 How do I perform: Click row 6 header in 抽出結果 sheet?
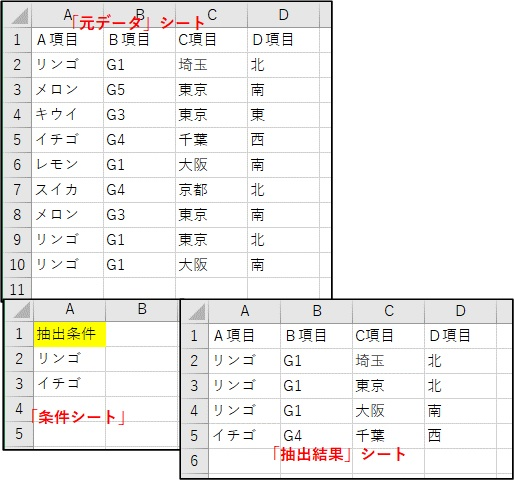tap(195, 461)
